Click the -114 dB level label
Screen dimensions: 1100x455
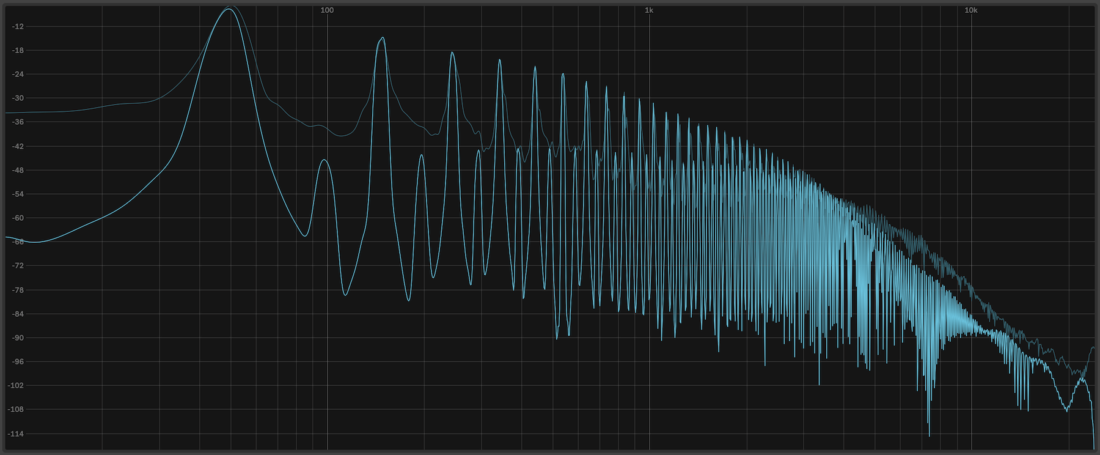pyautogui.click(x=16, y=433)
